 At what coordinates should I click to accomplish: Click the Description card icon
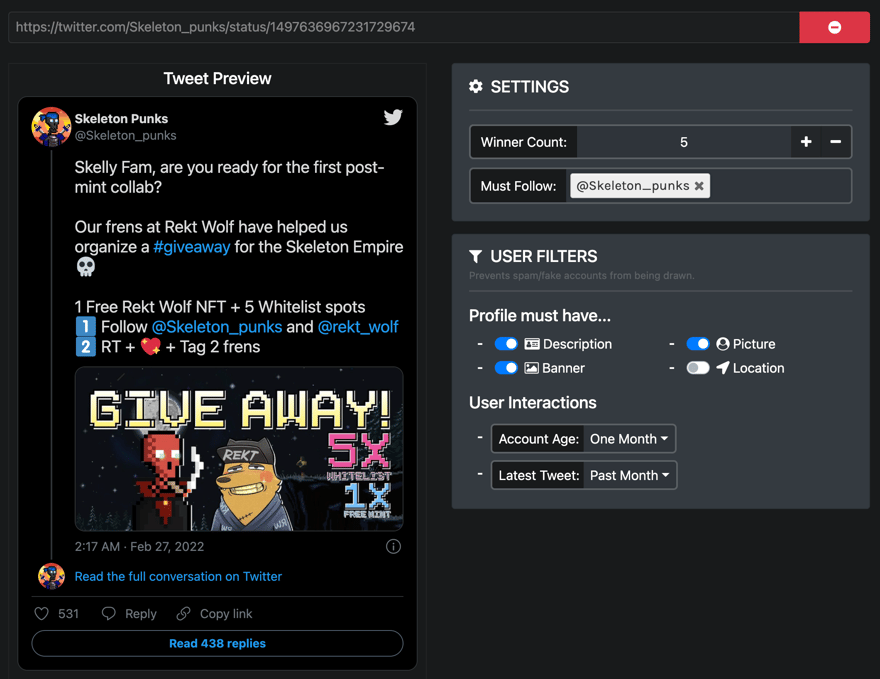(x=531, y=344)
